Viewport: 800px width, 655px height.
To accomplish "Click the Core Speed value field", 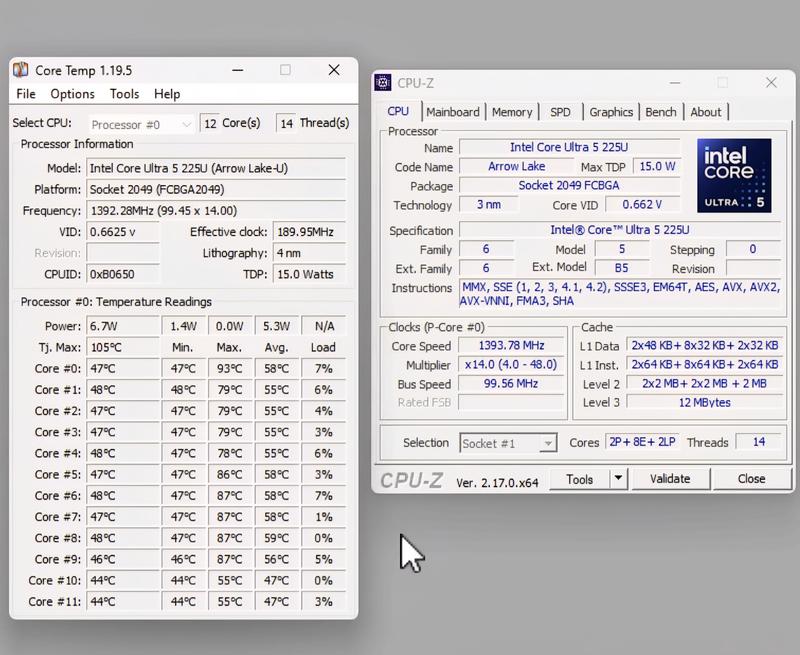I will (511, 346).
